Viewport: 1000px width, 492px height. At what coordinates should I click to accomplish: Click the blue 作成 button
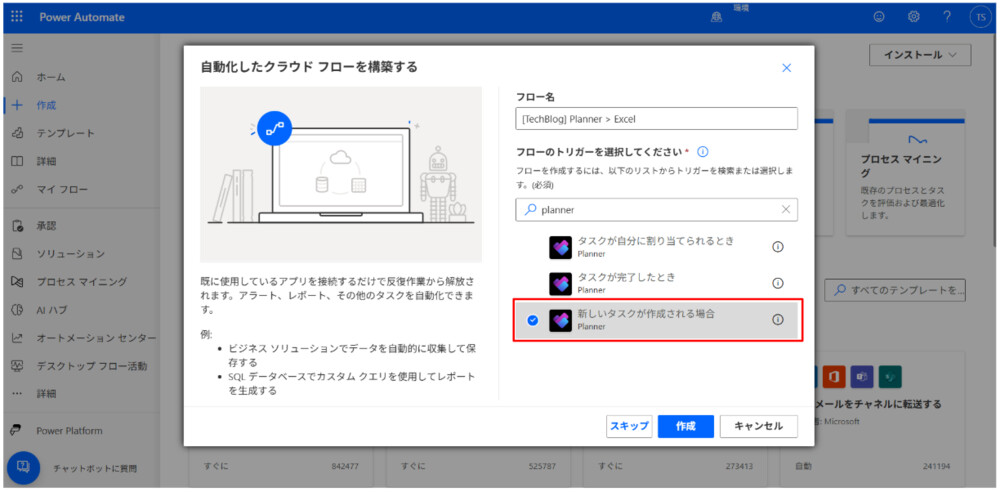pyautogui.click(x=686, y=426)
